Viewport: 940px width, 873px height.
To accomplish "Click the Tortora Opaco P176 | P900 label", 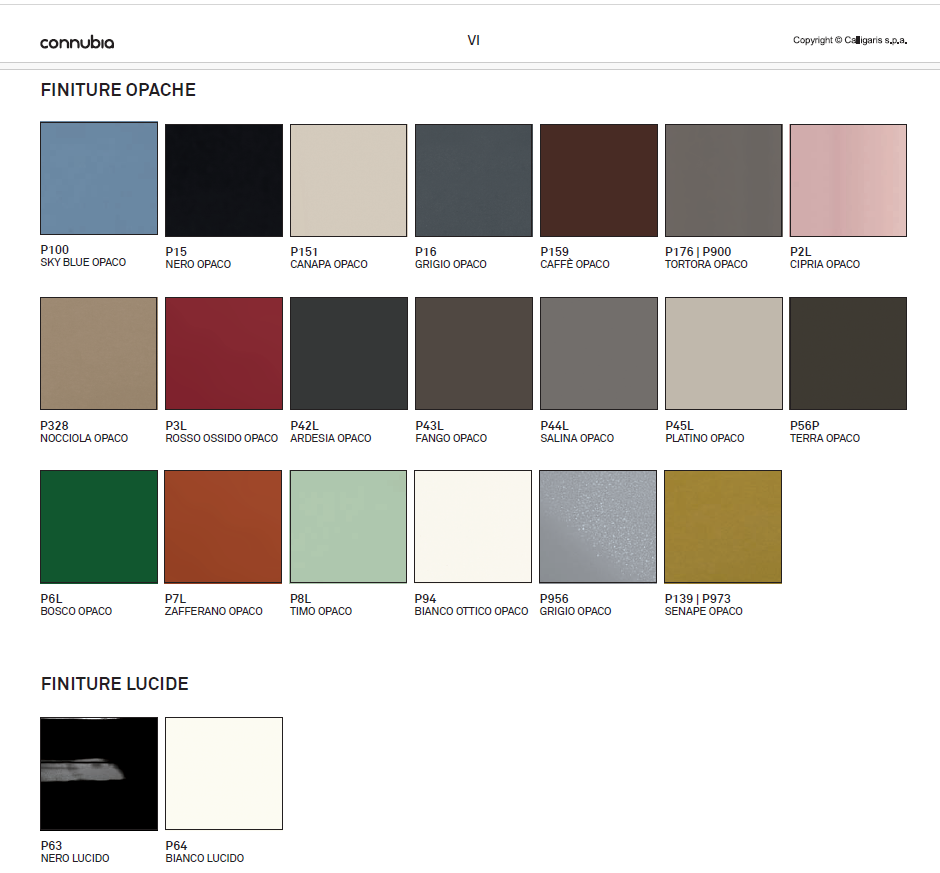I will pos(706,258).
